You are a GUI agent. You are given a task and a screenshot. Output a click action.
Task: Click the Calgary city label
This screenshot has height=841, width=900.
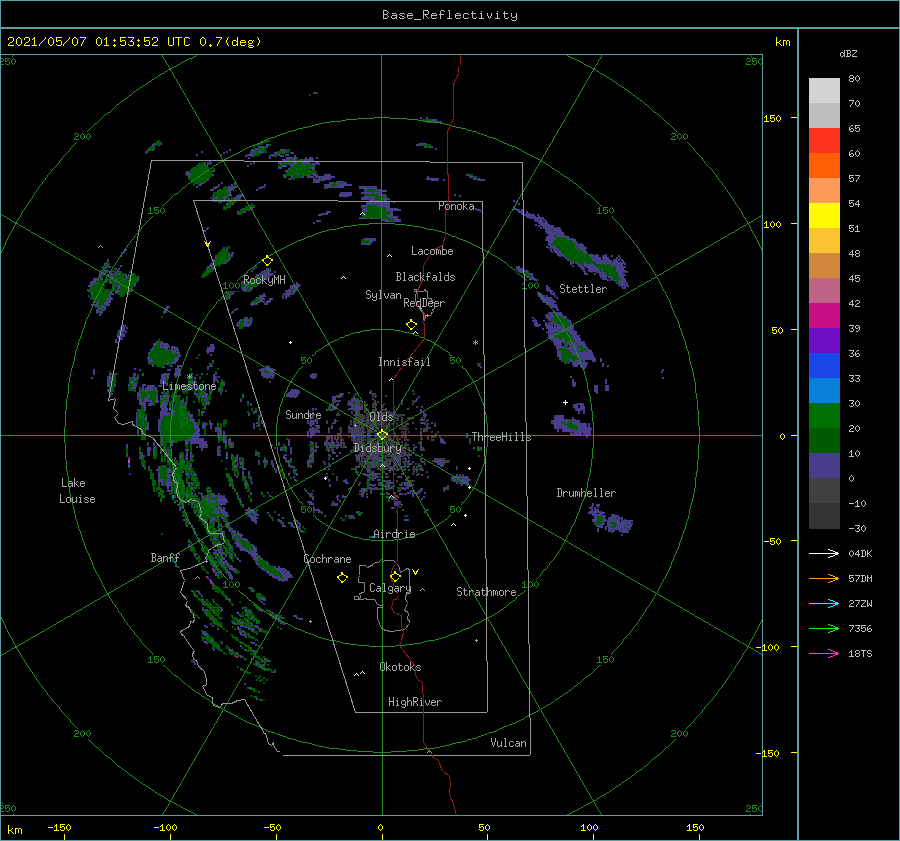390,588
